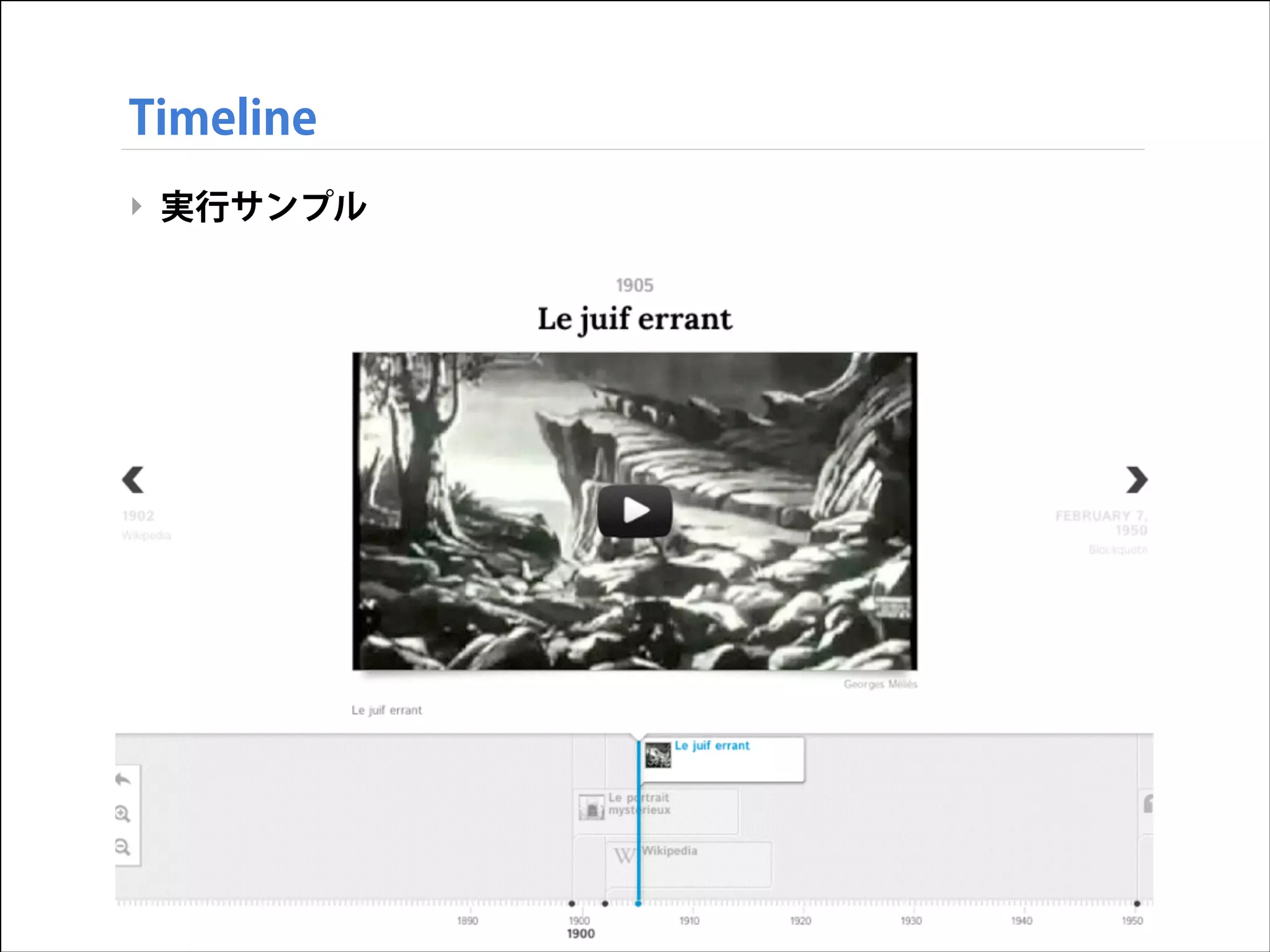Click the bold 1900 era label
The image size is (1270, 952).
580,933
